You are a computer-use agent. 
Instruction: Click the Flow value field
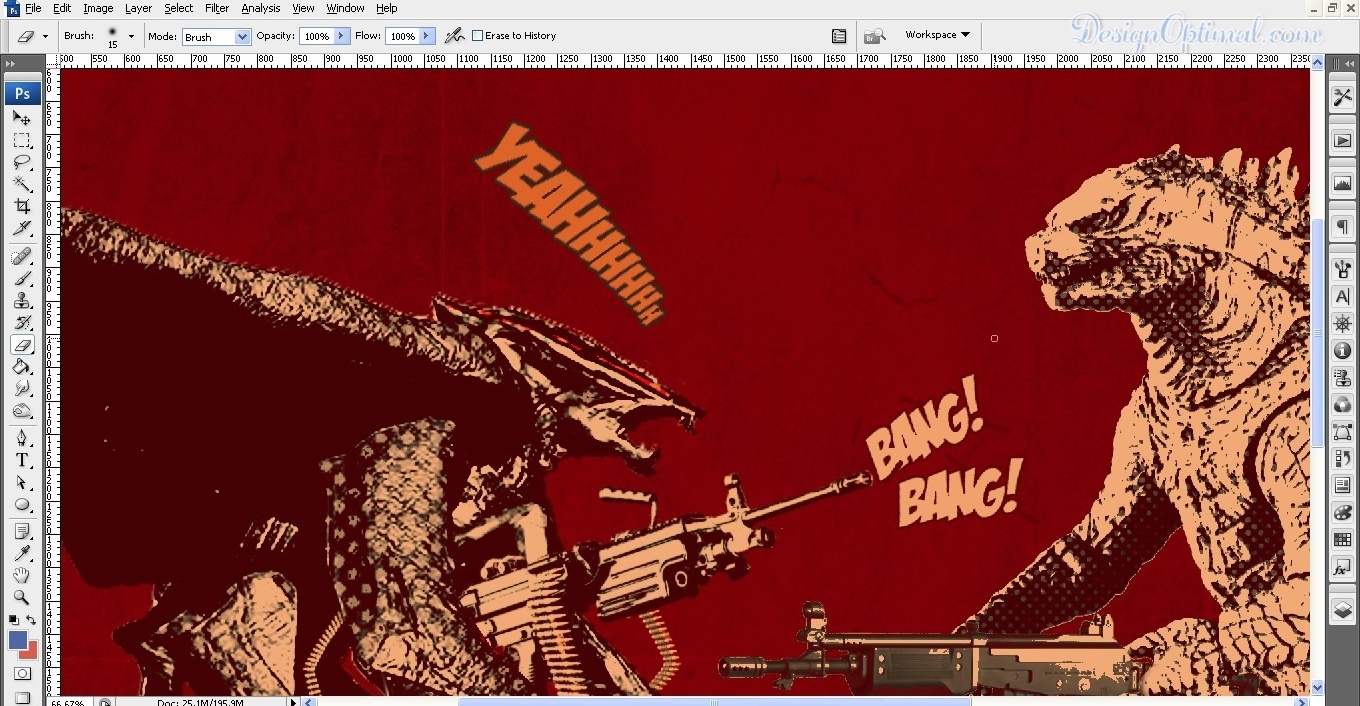pyautogui.click(x=403, y=36)
